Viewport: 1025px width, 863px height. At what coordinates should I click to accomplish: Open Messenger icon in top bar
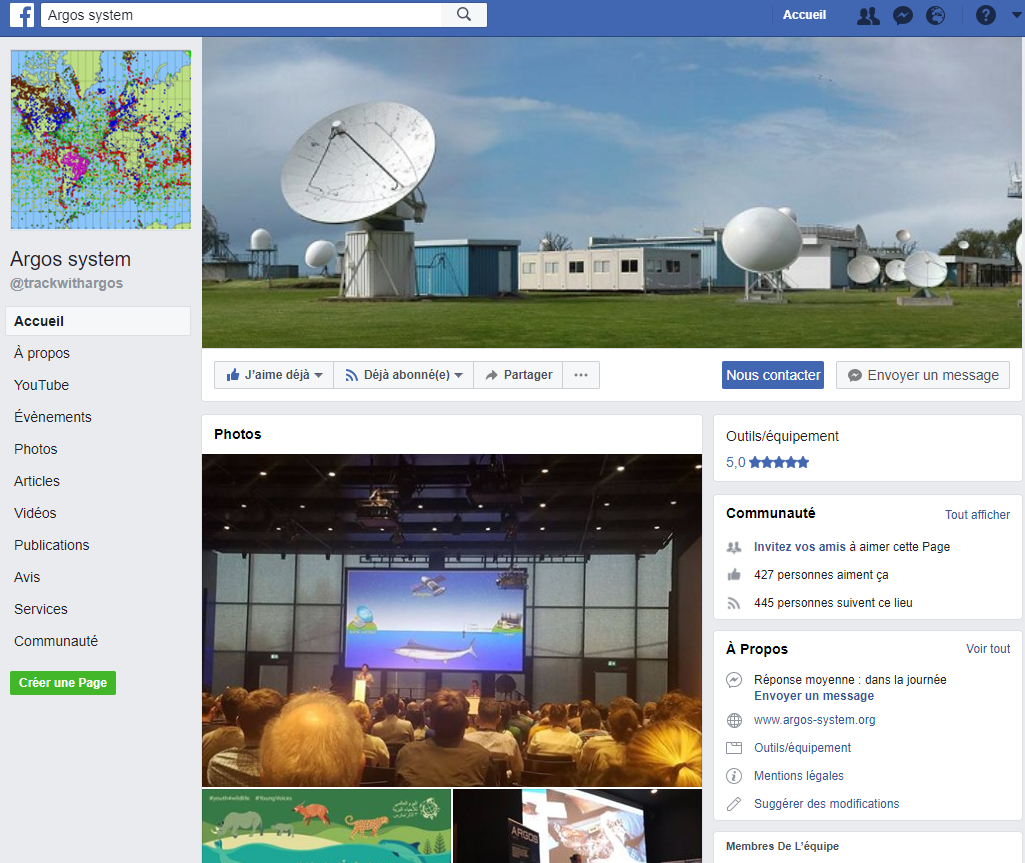903,15
